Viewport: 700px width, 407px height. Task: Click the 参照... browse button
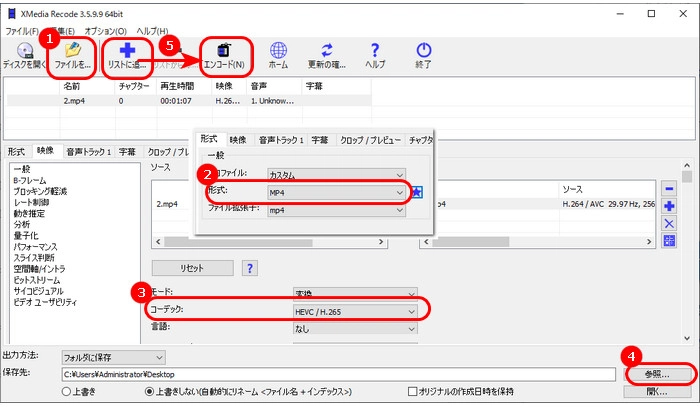[x=655, y=373]
